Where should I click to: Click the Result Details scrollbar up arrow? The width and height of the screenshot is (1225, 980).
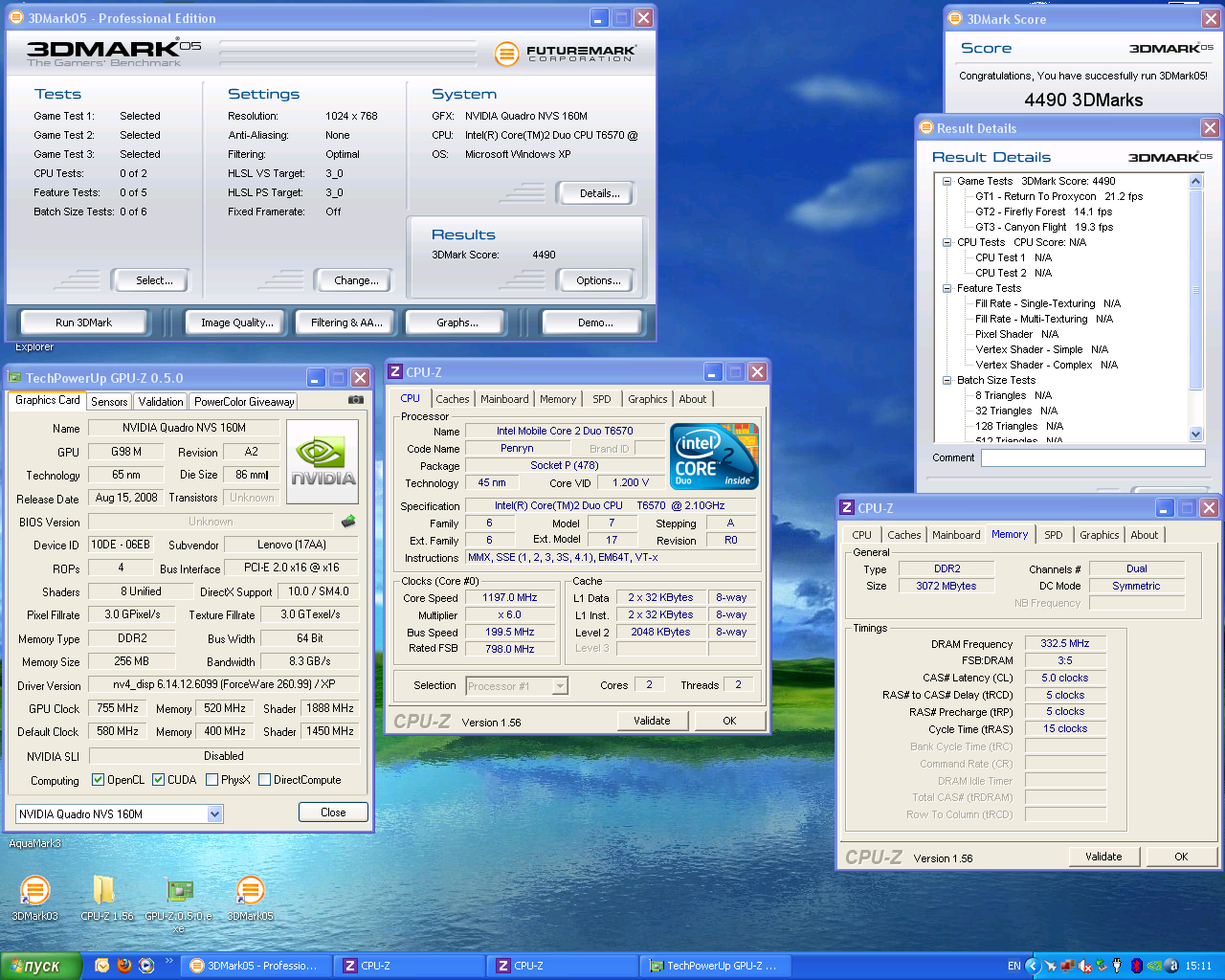(x=1195, y=181)
